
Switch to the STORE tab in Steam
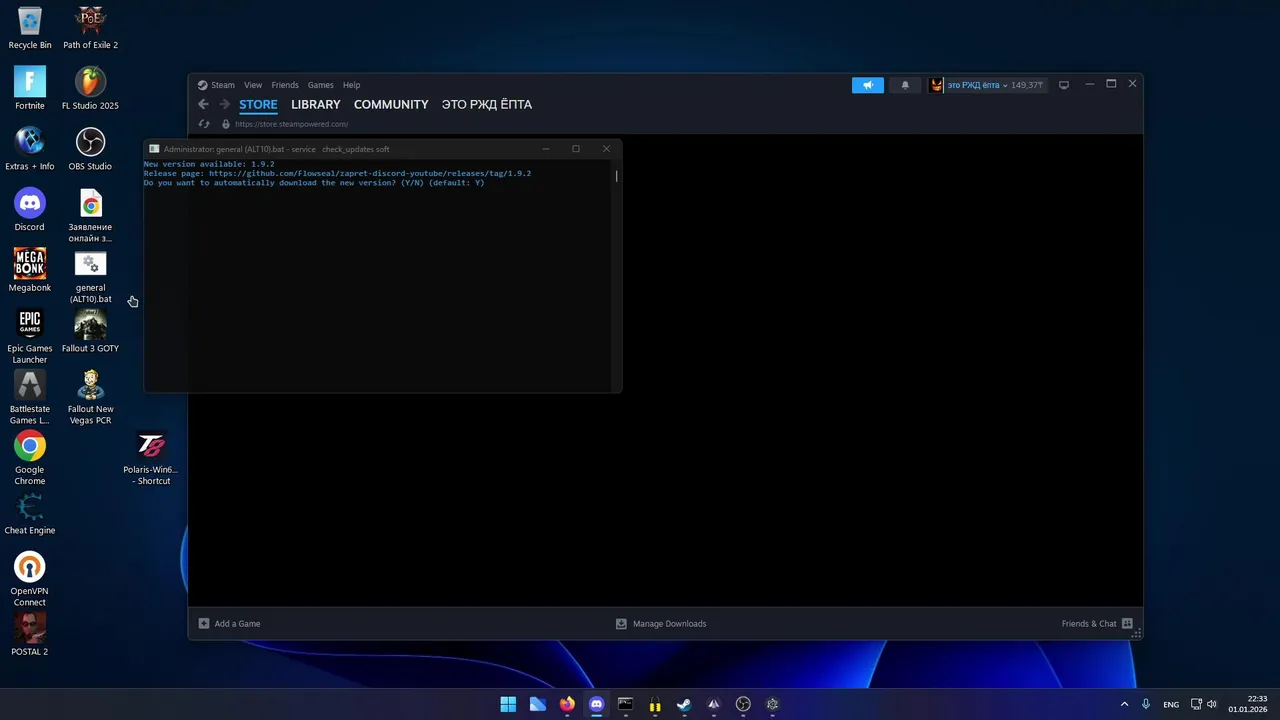(x=258, y=104)
